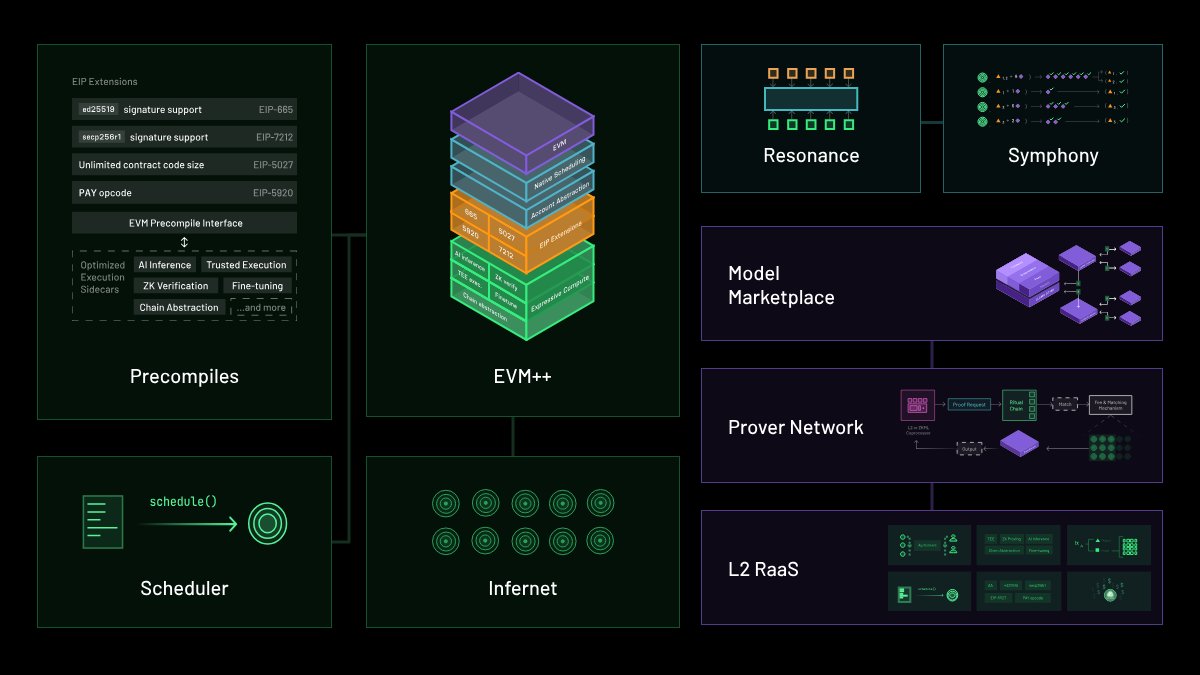This screenshot has width=1200, height=675.
Task: Enable the Trusted Execution sidecar
Action: (x=247, y=264)
